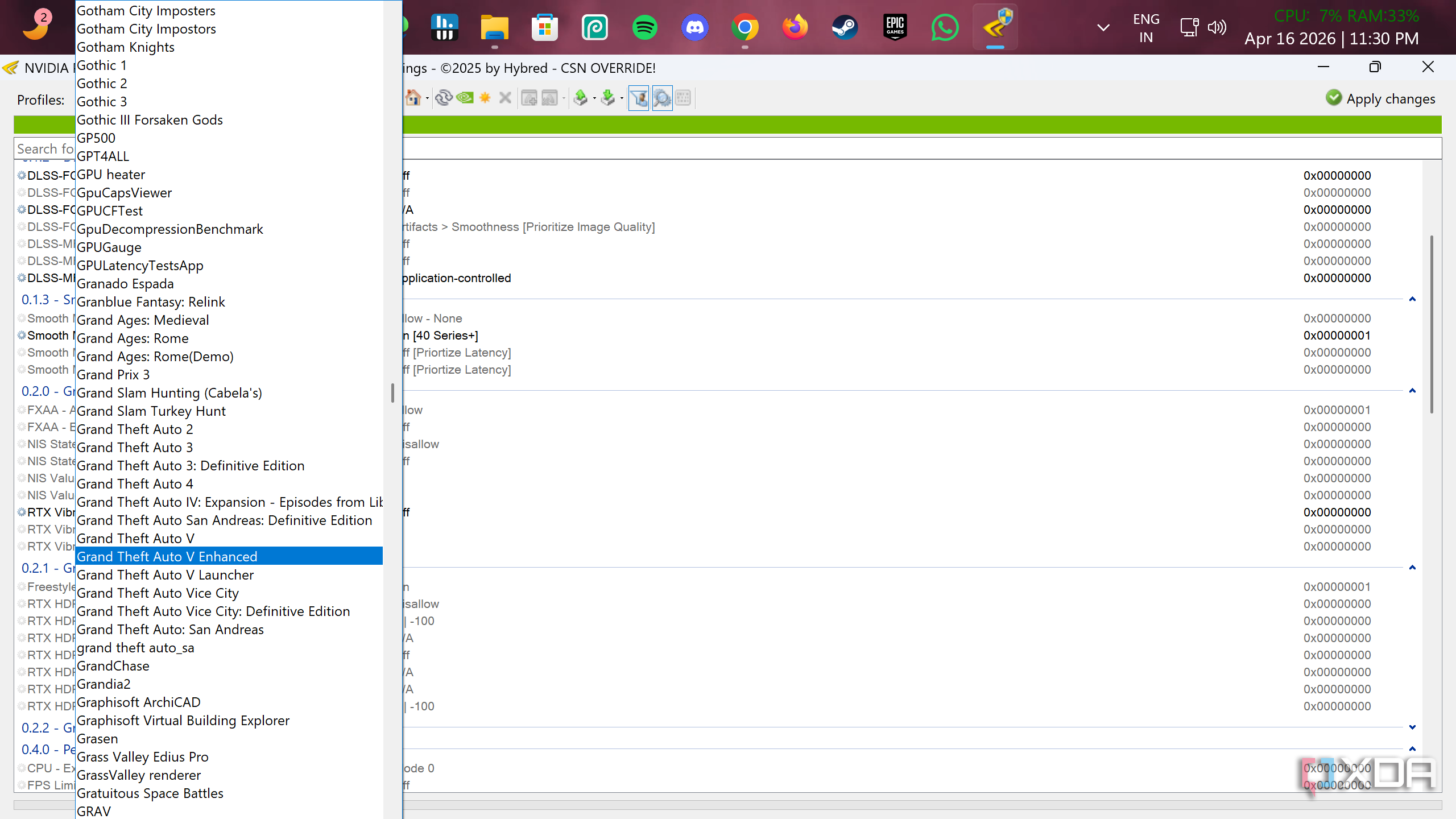Open dropdown arrow next to Home icon
This screenshot has height=819, width=1456.
[427, 99]
